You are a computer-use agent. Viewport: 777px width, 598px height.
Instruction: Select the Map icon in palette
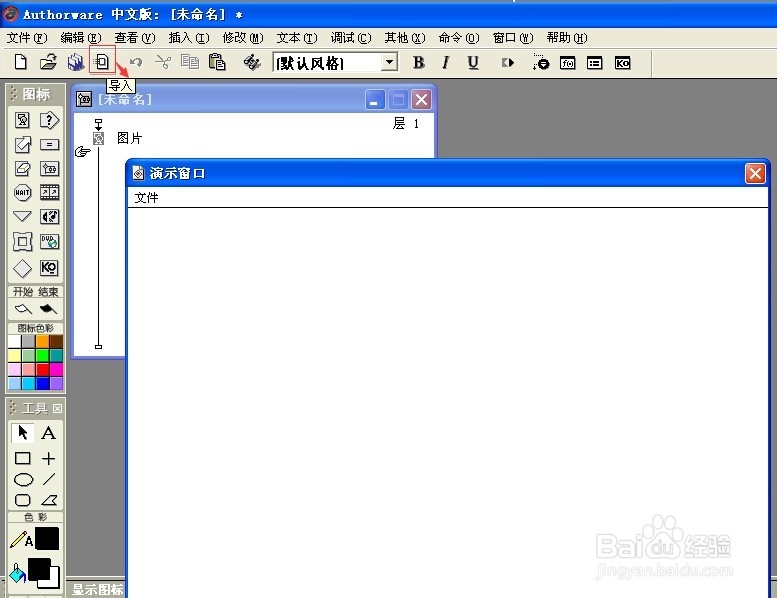49,168
